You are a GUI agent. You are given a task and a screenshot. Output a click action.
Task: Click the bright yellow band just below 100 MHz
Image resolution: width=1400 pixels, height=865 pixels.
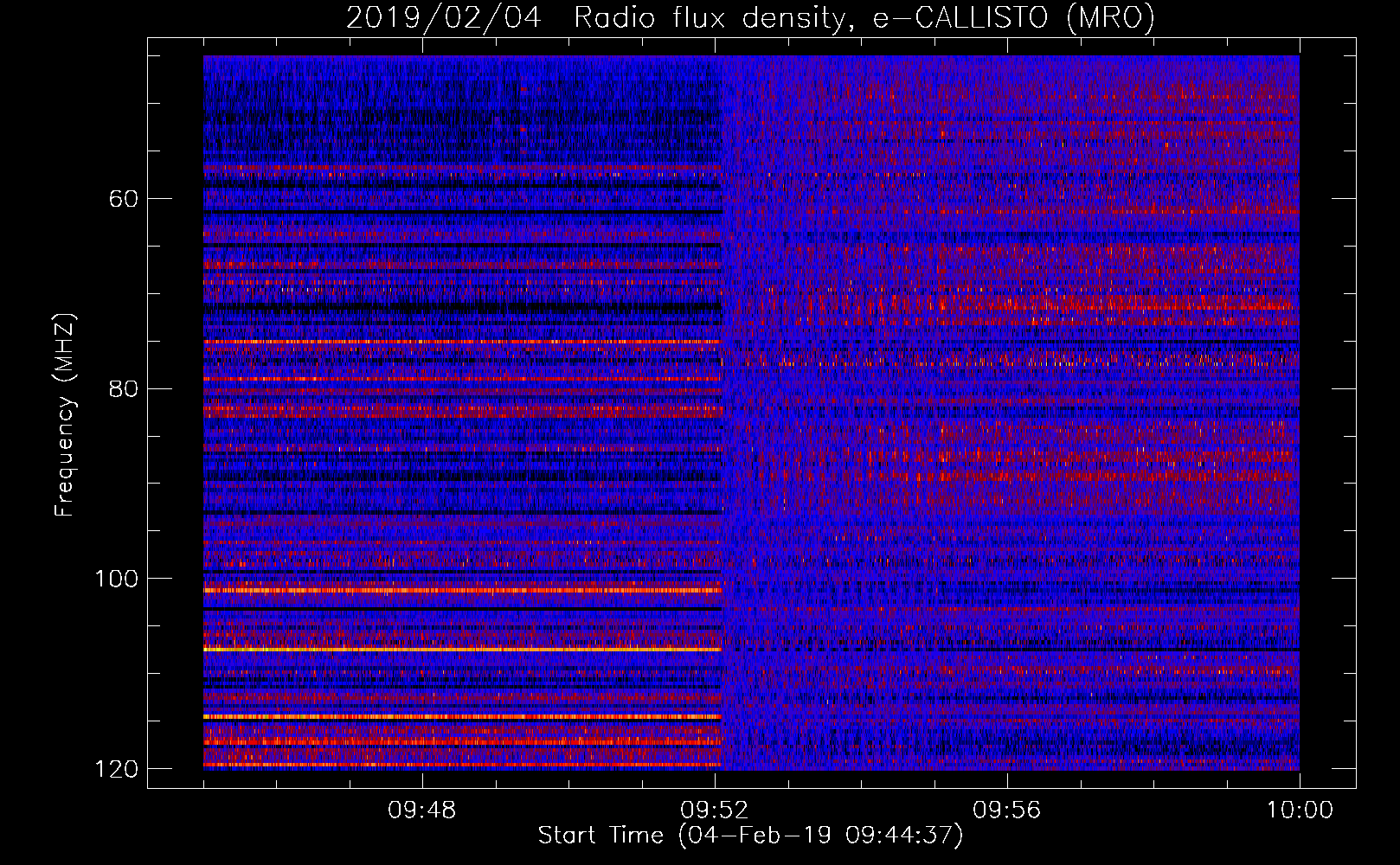(x=462, y=591)
